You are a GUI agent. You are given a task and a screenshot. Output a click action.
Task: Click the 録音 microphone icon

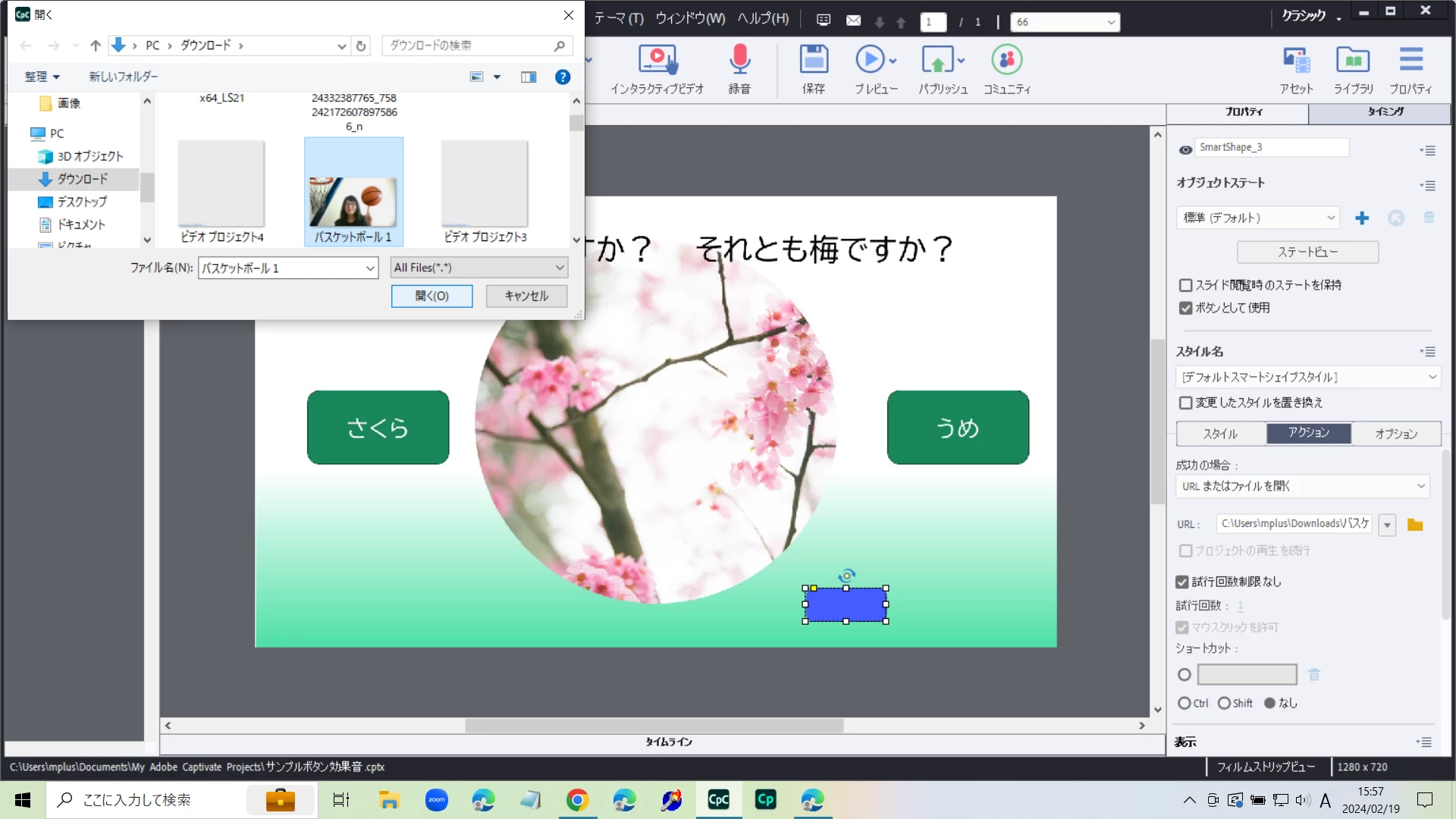pos(739,60)
